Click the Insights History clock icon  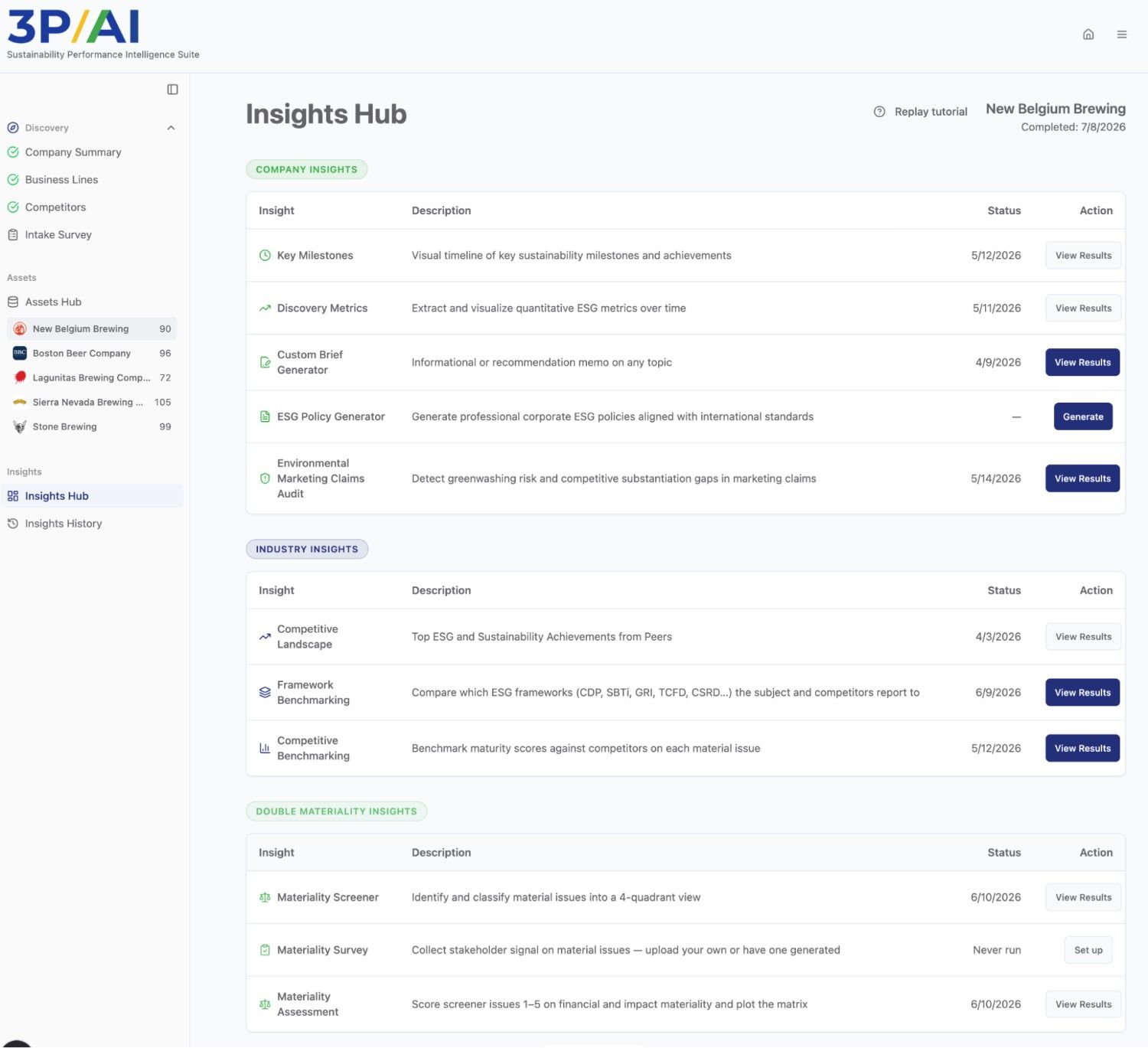click(13, 524)
